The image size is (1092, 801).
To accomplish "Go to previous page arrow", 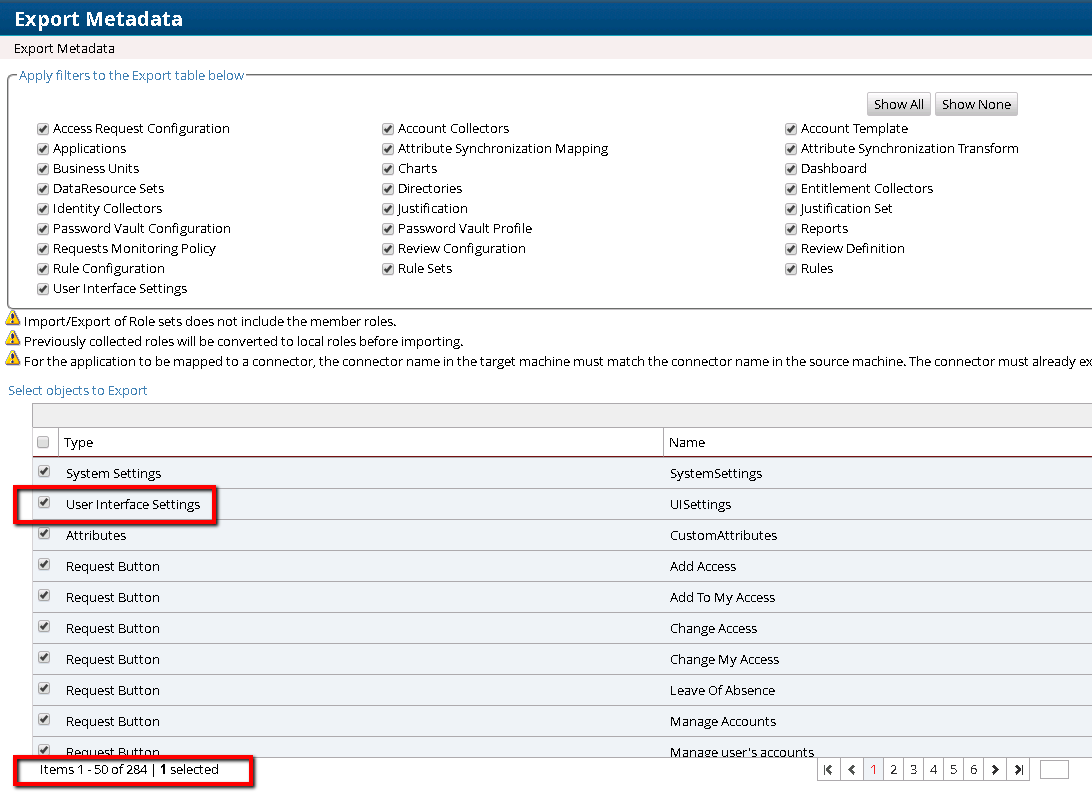I will tap(852, 770).
